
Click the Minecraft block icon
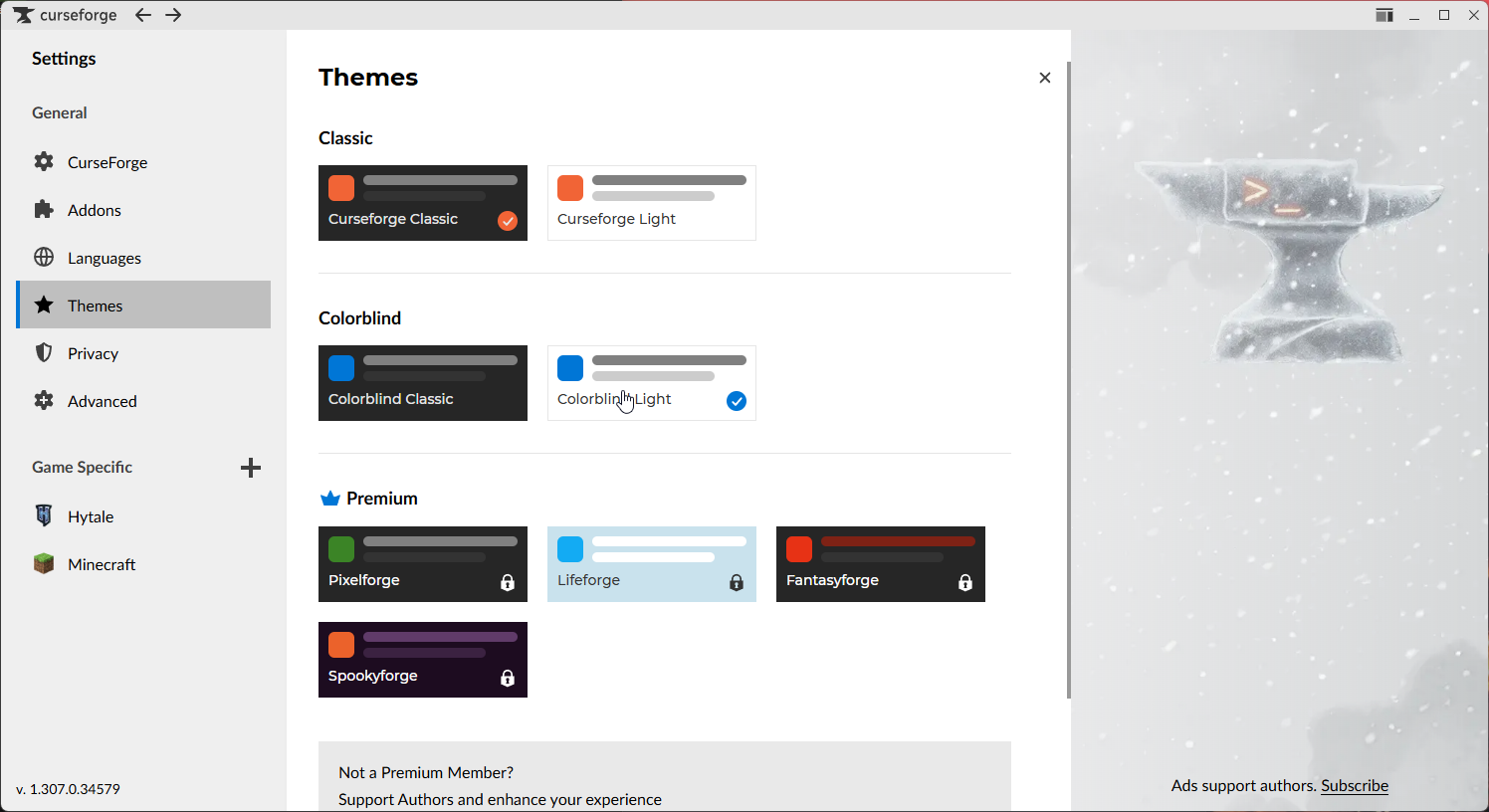point(44,563)
